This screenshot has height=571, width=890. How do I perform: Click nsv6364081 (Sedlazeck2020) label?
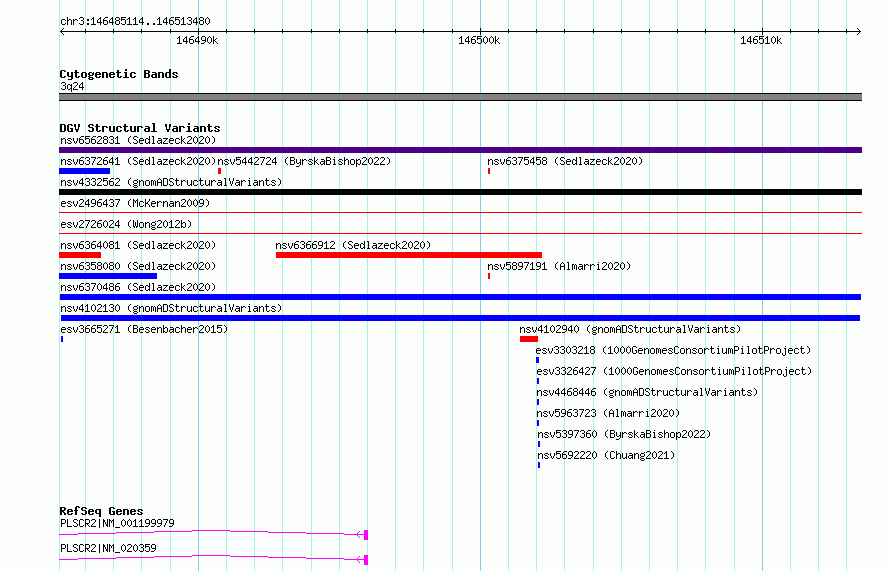138,245
